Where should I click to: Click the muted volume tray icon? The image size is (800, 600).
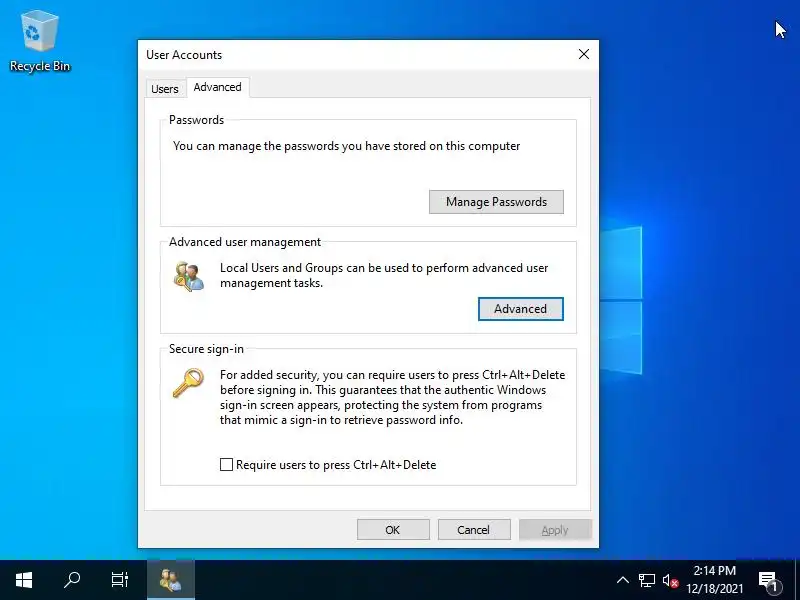click(x=670, y=581)
